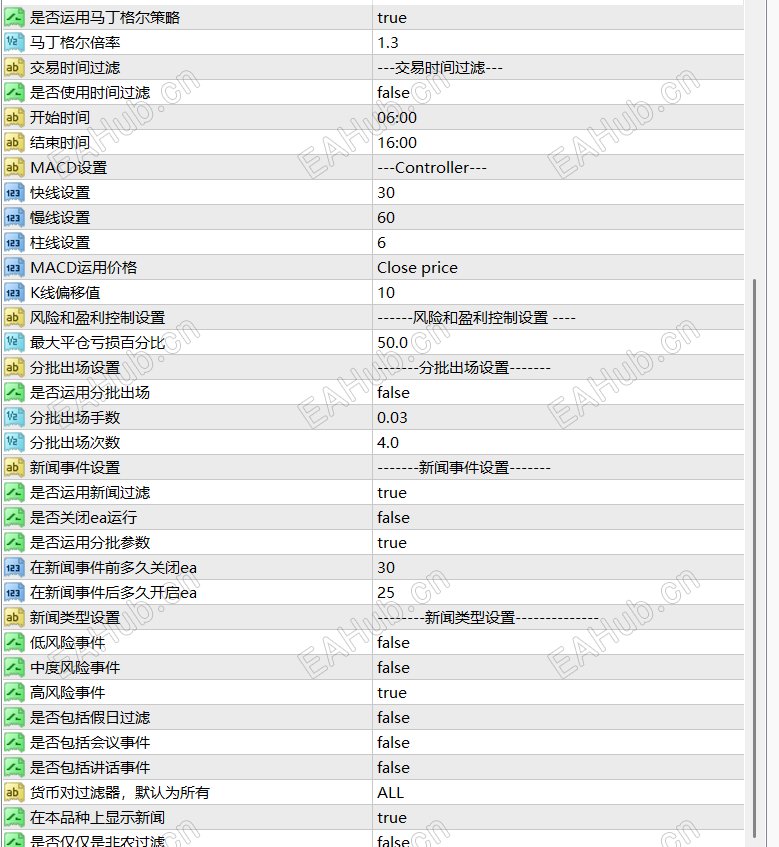The image size is (779, 847).
Task: Click the 123 icon beside 在新闻事件前多久关闭ea
Action: tap(14, 568)
